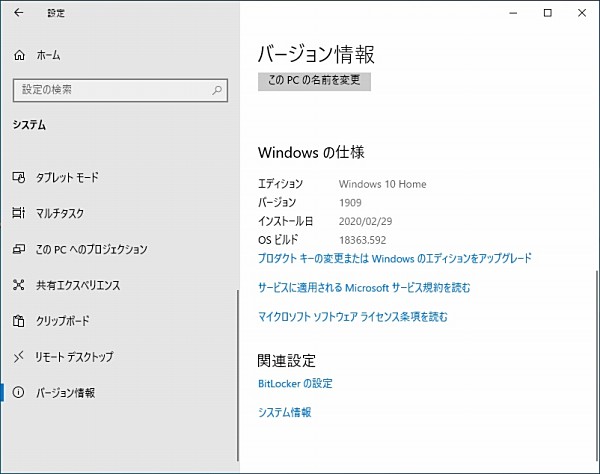Click この PC の名前を変更 button
The image size is (600, 474).
click(314, 81)
